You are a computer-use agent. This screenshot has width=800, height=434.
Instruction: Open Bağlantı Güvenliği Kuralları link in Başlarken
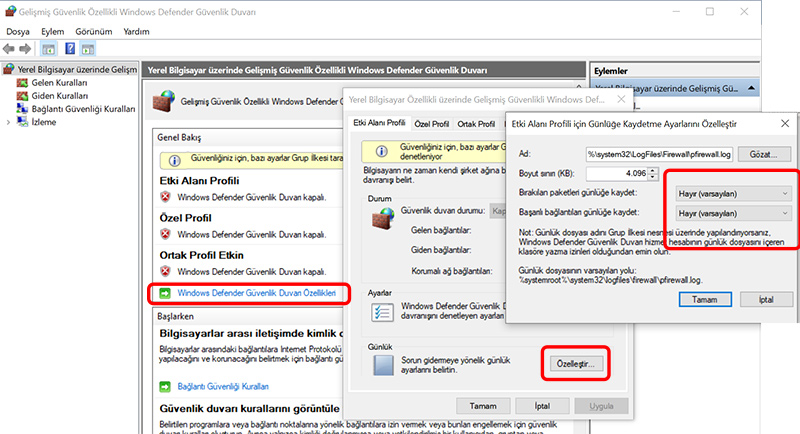[x=223, y=387]
